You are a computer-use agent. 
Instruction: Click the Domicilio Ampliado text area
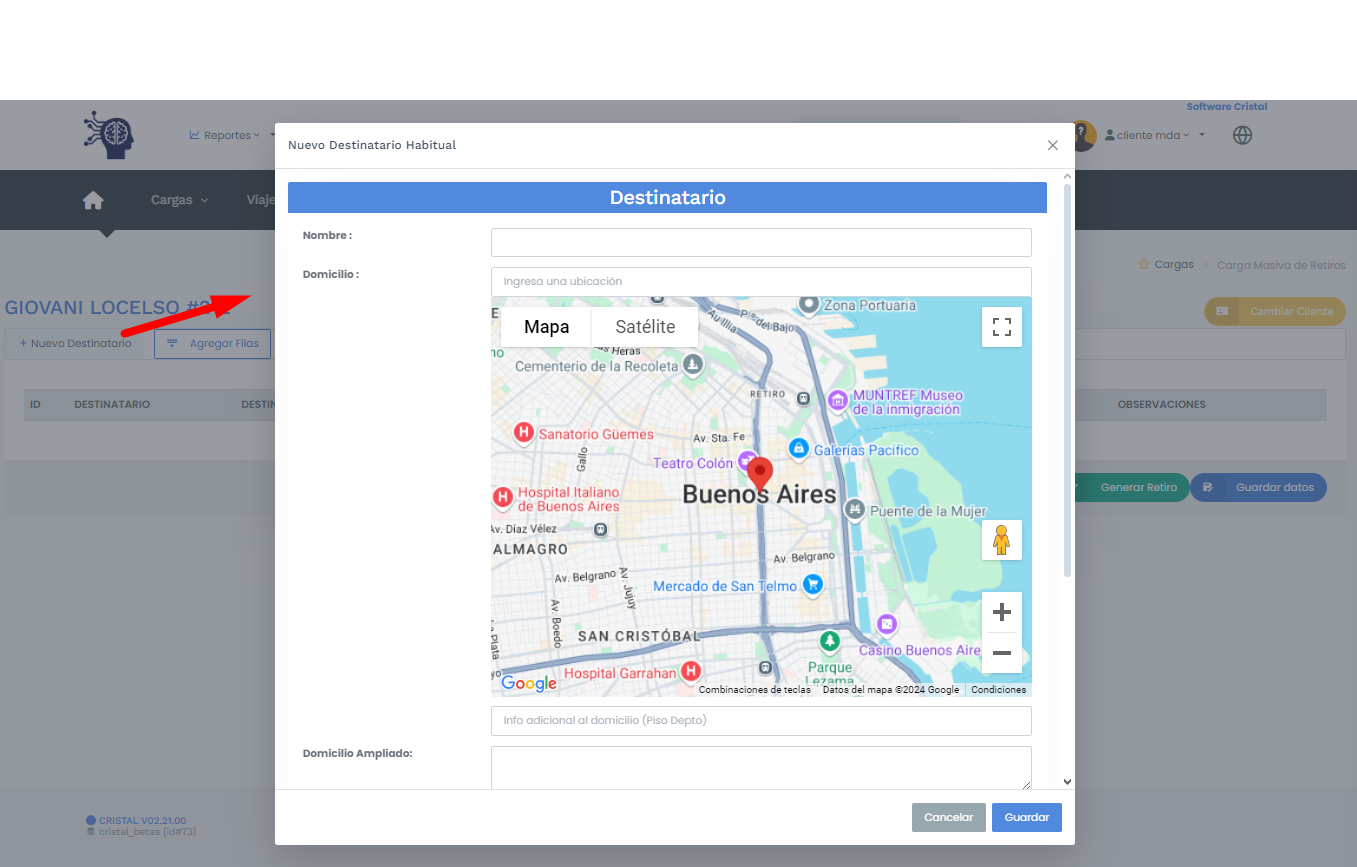(x=761, y=768)
